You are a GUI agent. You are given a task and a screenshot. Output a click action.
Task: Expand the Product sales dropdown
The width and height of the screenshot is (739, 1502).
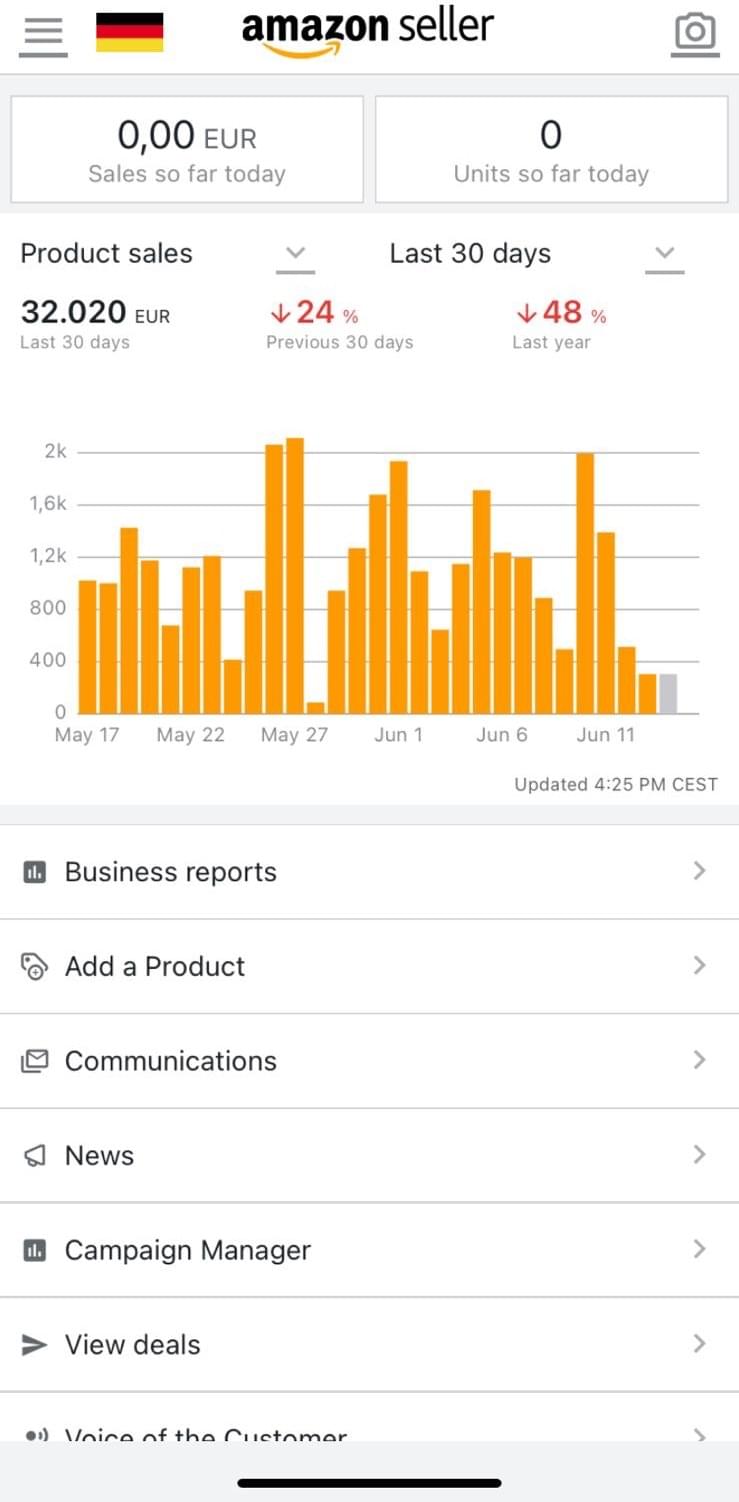tap(295, 254)
